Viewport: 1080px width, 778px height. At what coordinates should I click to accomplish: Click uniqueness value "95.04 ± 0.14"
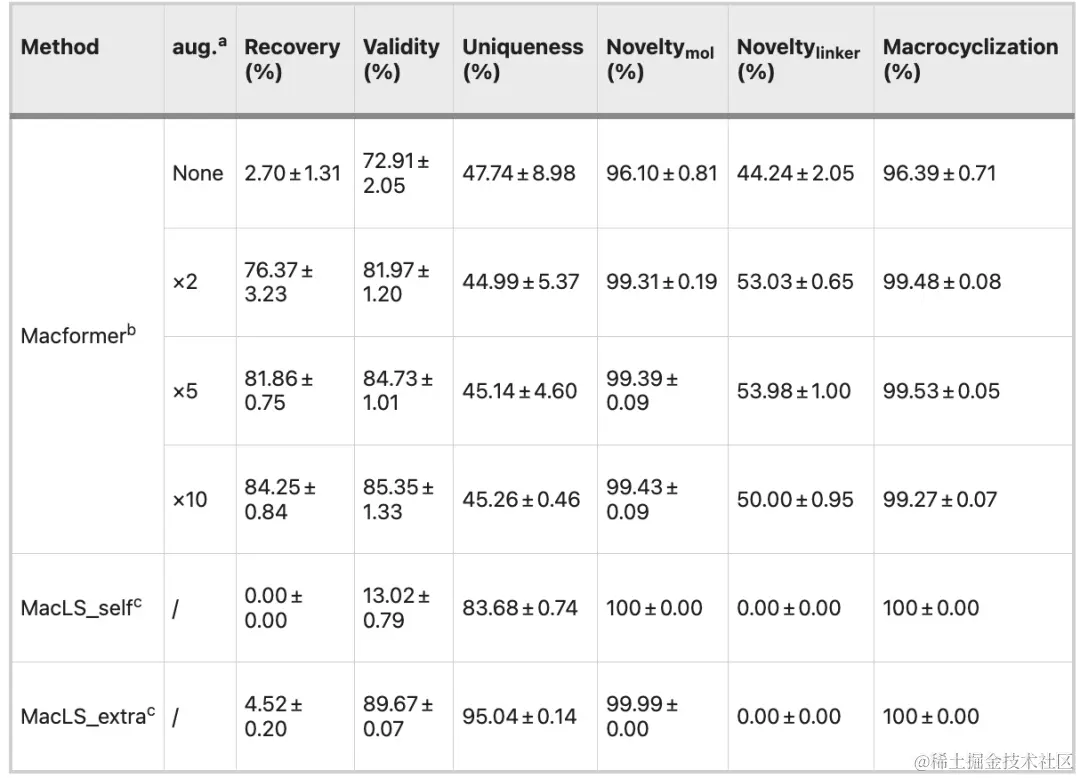click(519, 717)
